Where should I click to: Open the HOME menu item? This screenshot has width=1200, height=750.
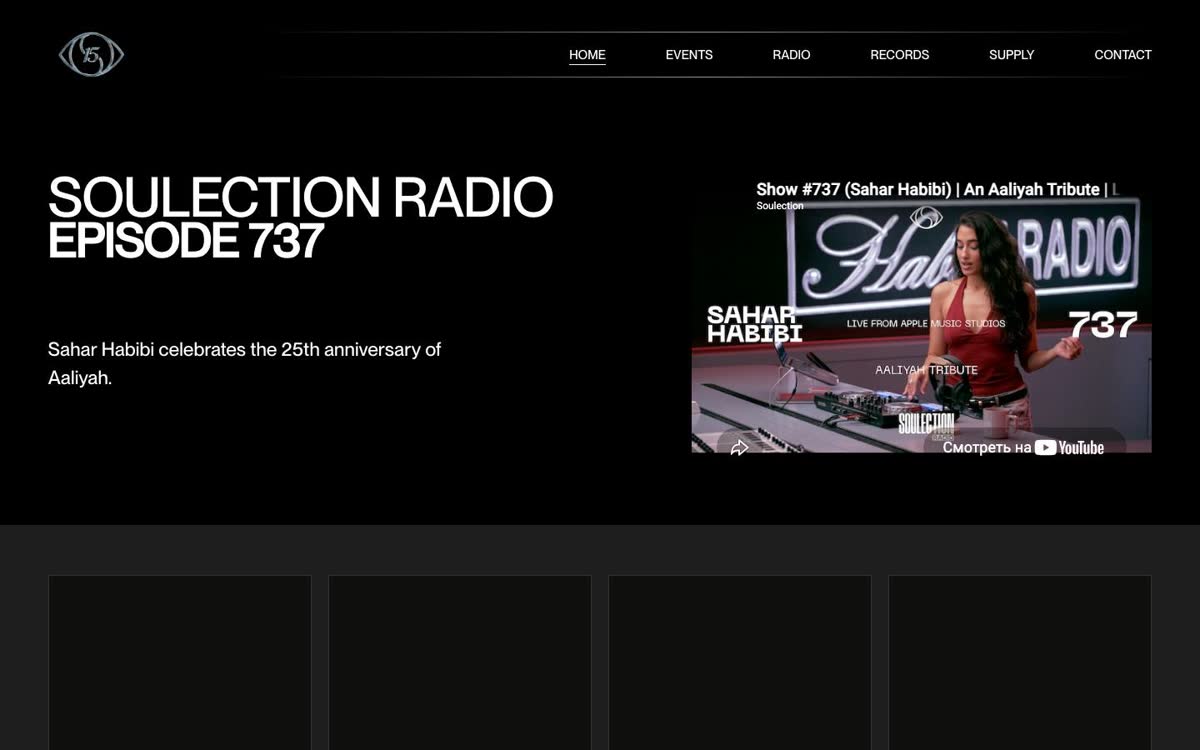587,55
